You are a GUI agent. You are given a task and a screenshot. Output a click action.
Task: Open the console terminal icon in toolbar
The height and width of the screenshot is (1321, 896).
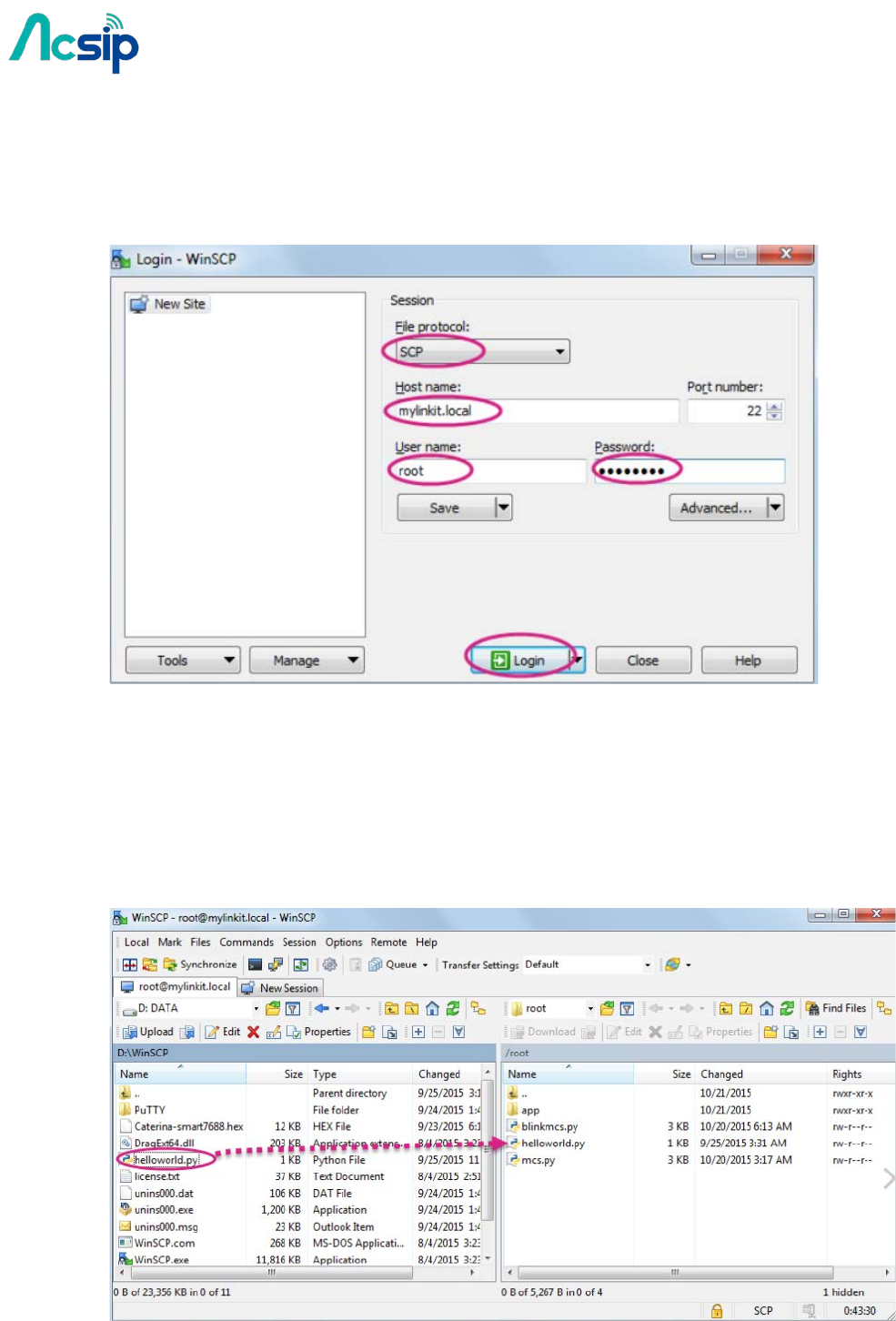pos(255,964)
